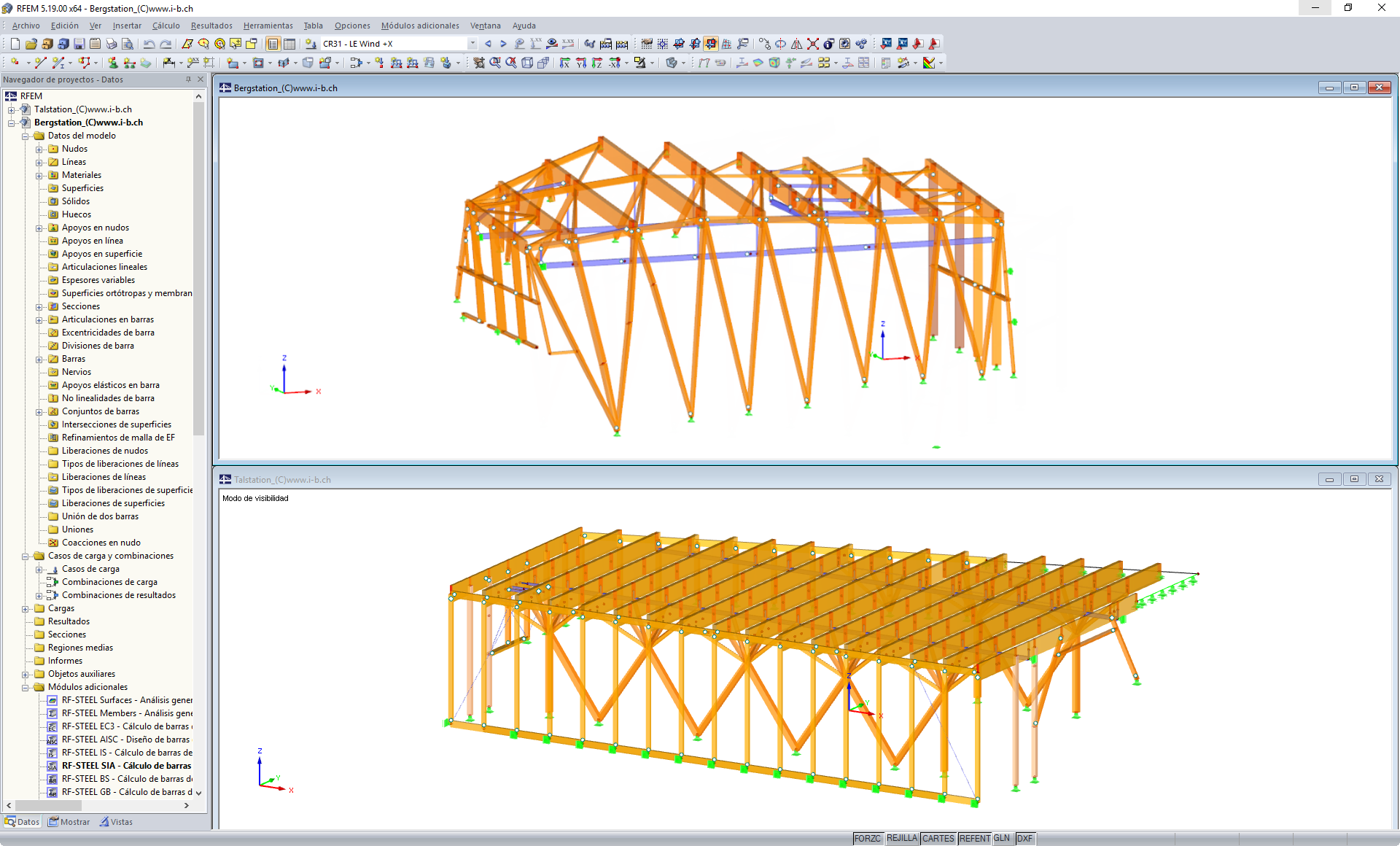Click the new line tool icon
1400x846 pixels.
coord(40,63)
